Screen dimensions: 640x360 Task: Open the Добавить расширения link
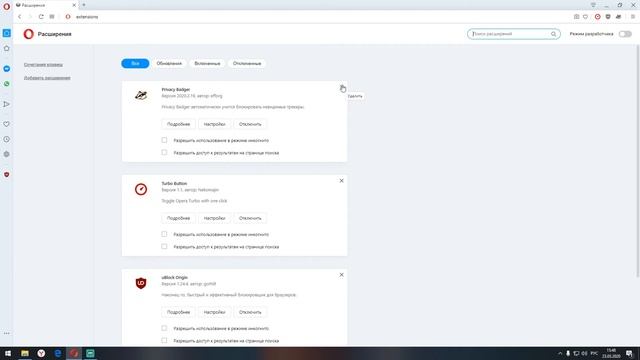[x=47, y=78]
